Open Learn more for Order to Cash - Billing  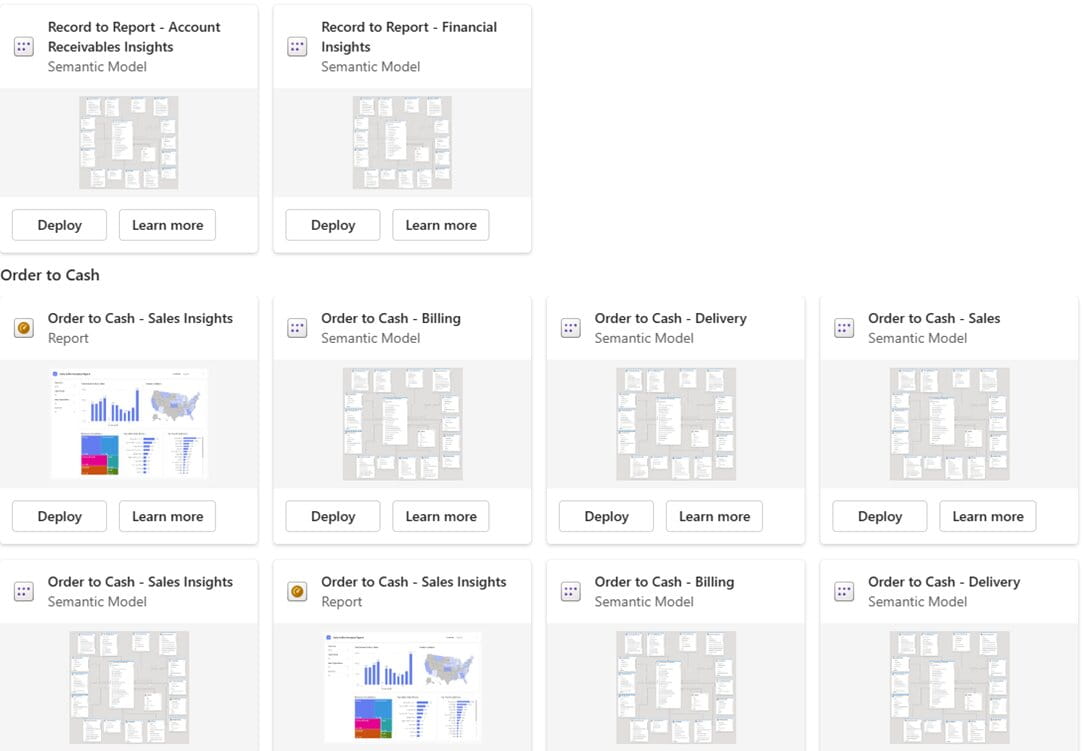pos(440,516)
